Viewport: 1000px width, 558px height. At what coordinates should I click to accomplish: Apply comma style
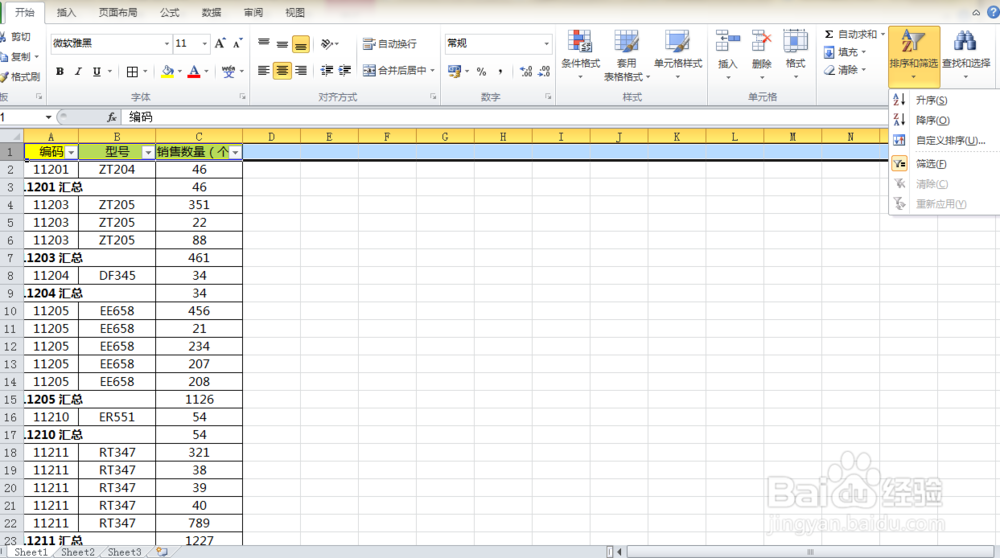(x=500, y=71)
